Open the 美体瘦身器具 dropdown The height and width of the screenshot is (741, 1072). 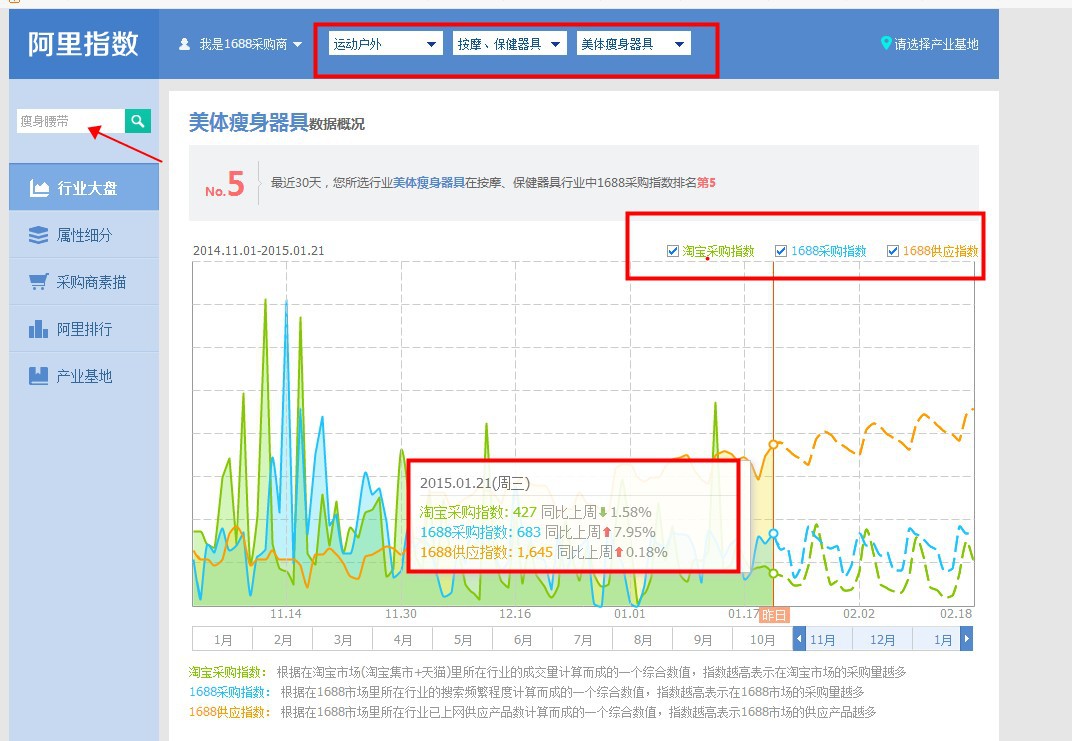(634, 44)
